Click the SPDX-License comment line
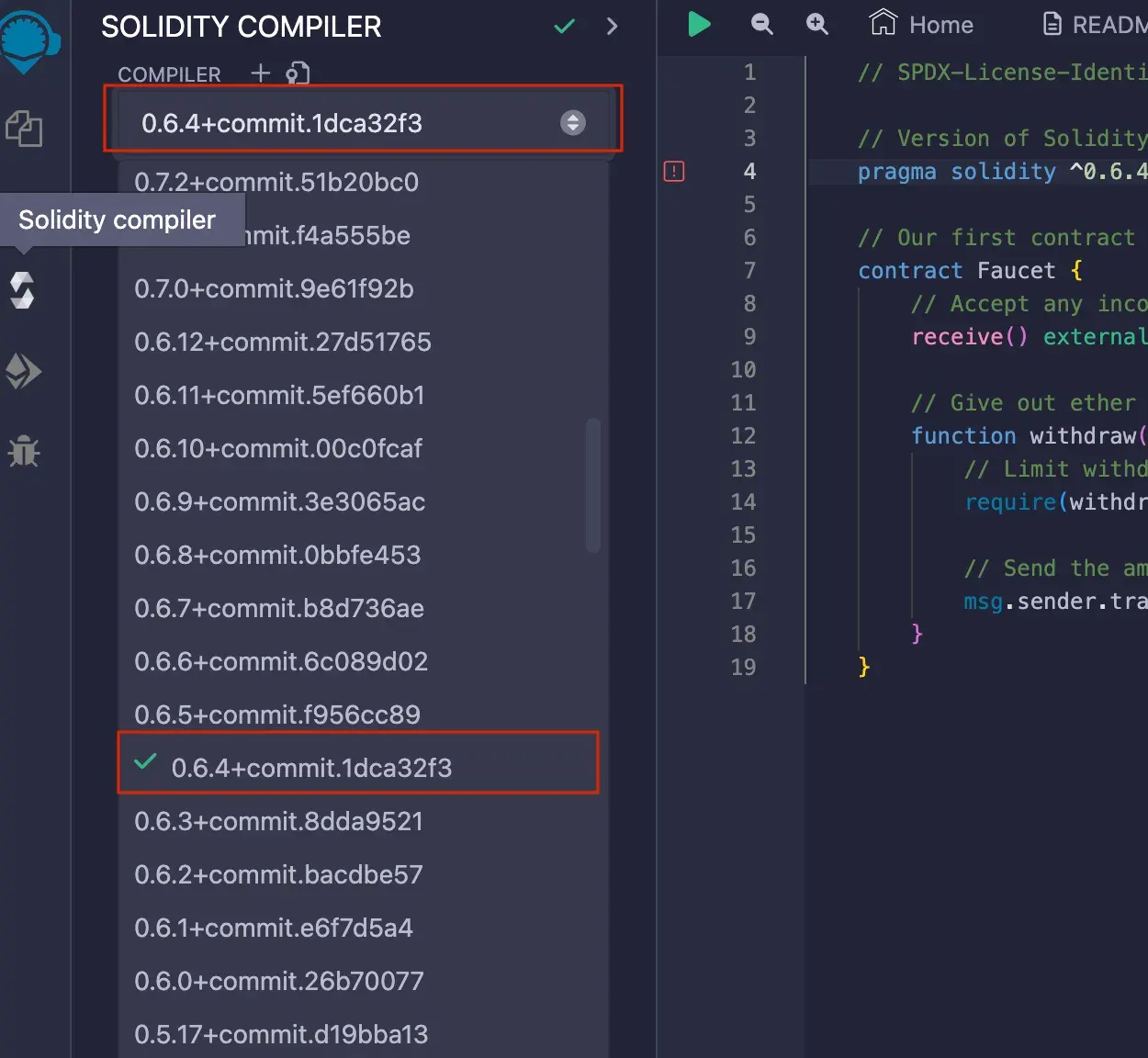This screenshot has width=1148, height=1058. pos(1003,72)
